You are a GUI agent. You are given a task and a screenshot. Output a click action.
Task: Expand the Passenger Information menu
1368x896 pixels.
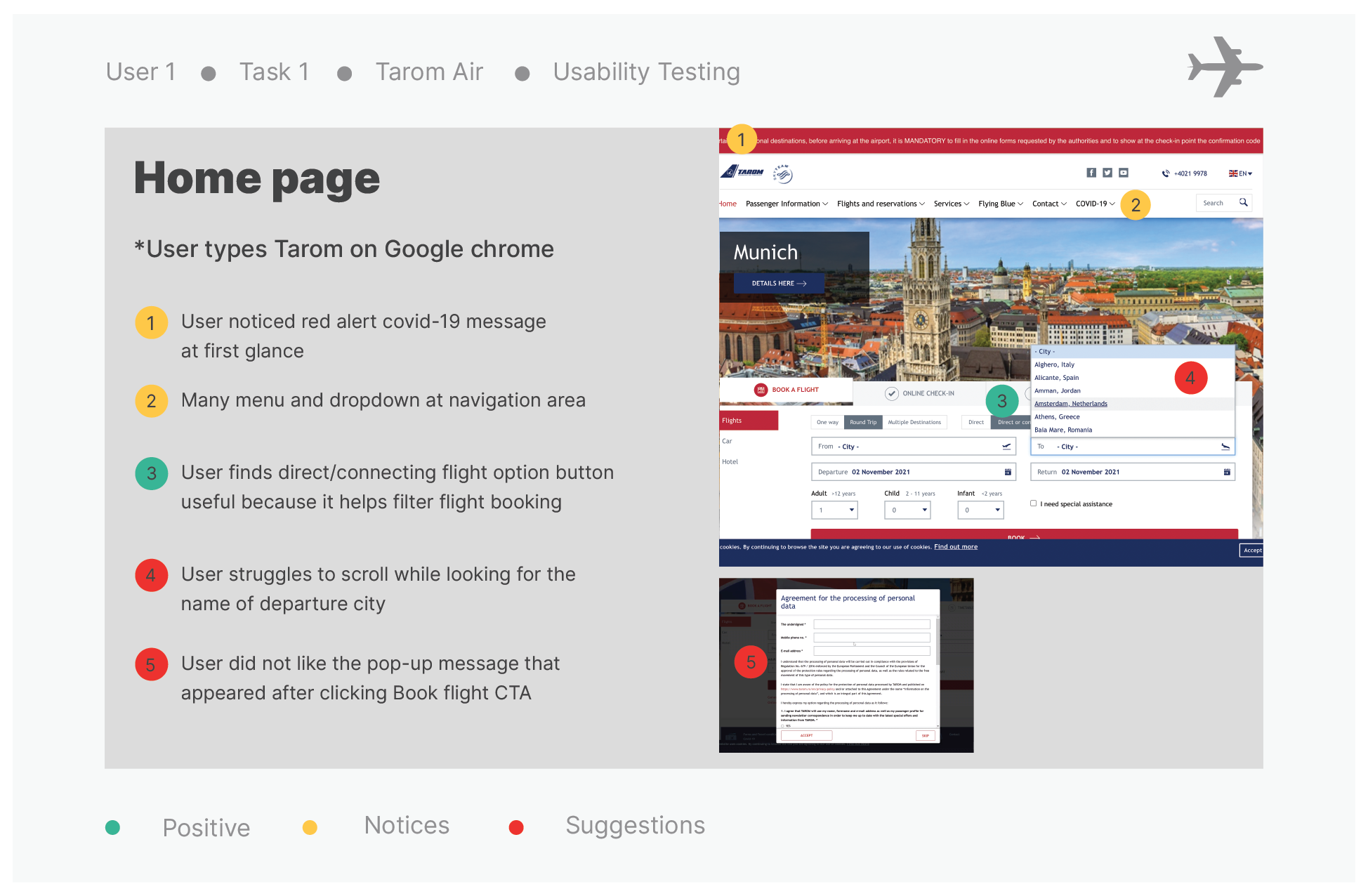787,204
